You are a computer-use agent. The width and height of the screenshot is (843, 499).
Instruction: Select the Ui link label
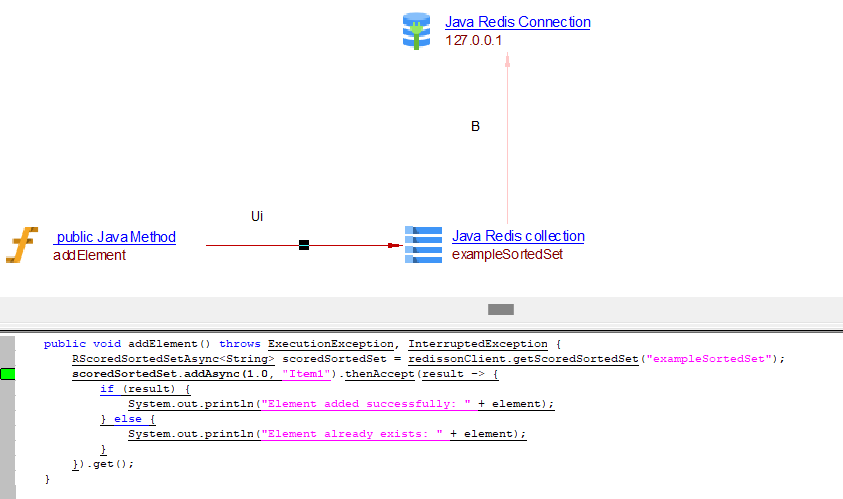point(257,216)
